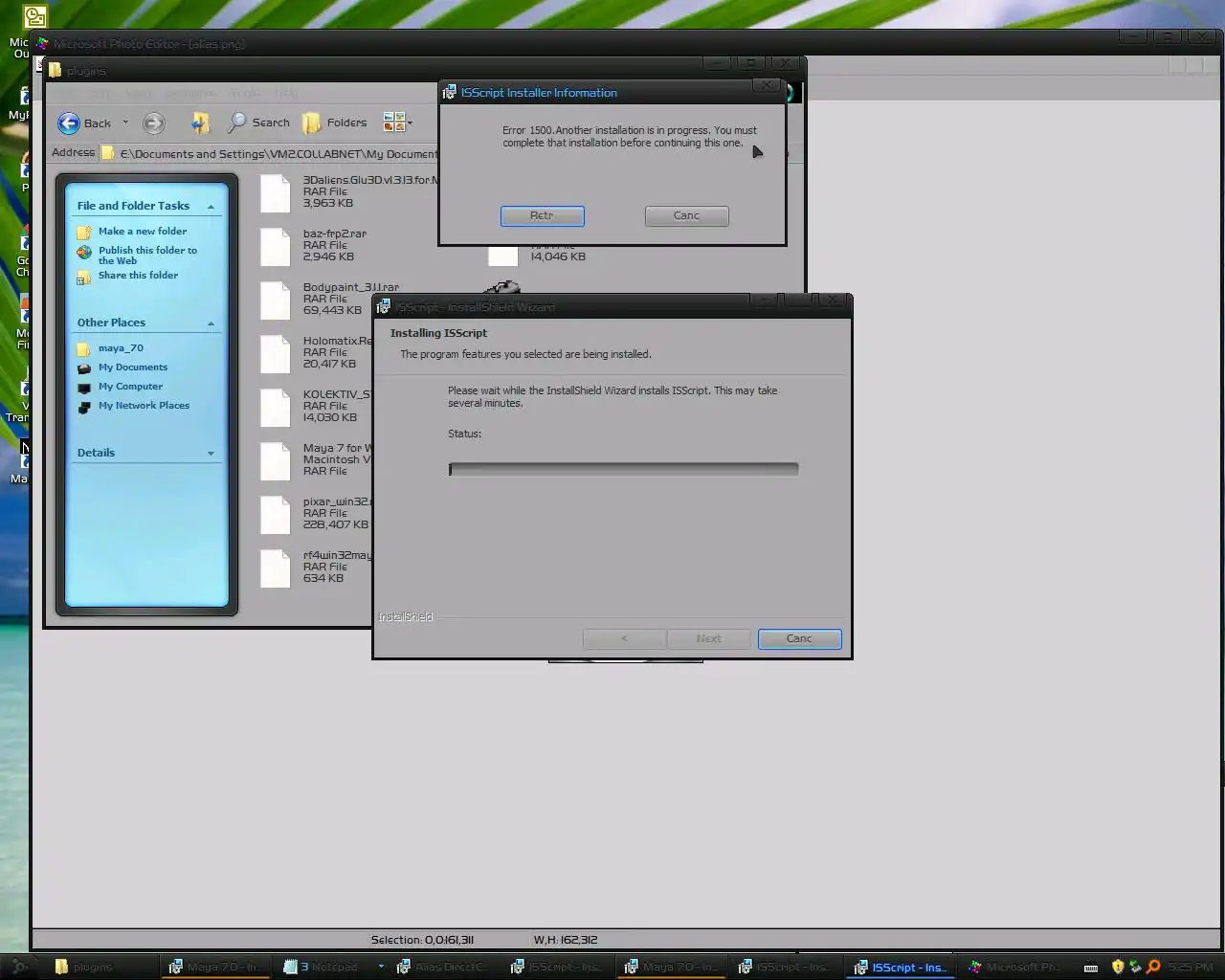Click the Next button in wizard
The image size is (1225, 980).
point(708,639)
